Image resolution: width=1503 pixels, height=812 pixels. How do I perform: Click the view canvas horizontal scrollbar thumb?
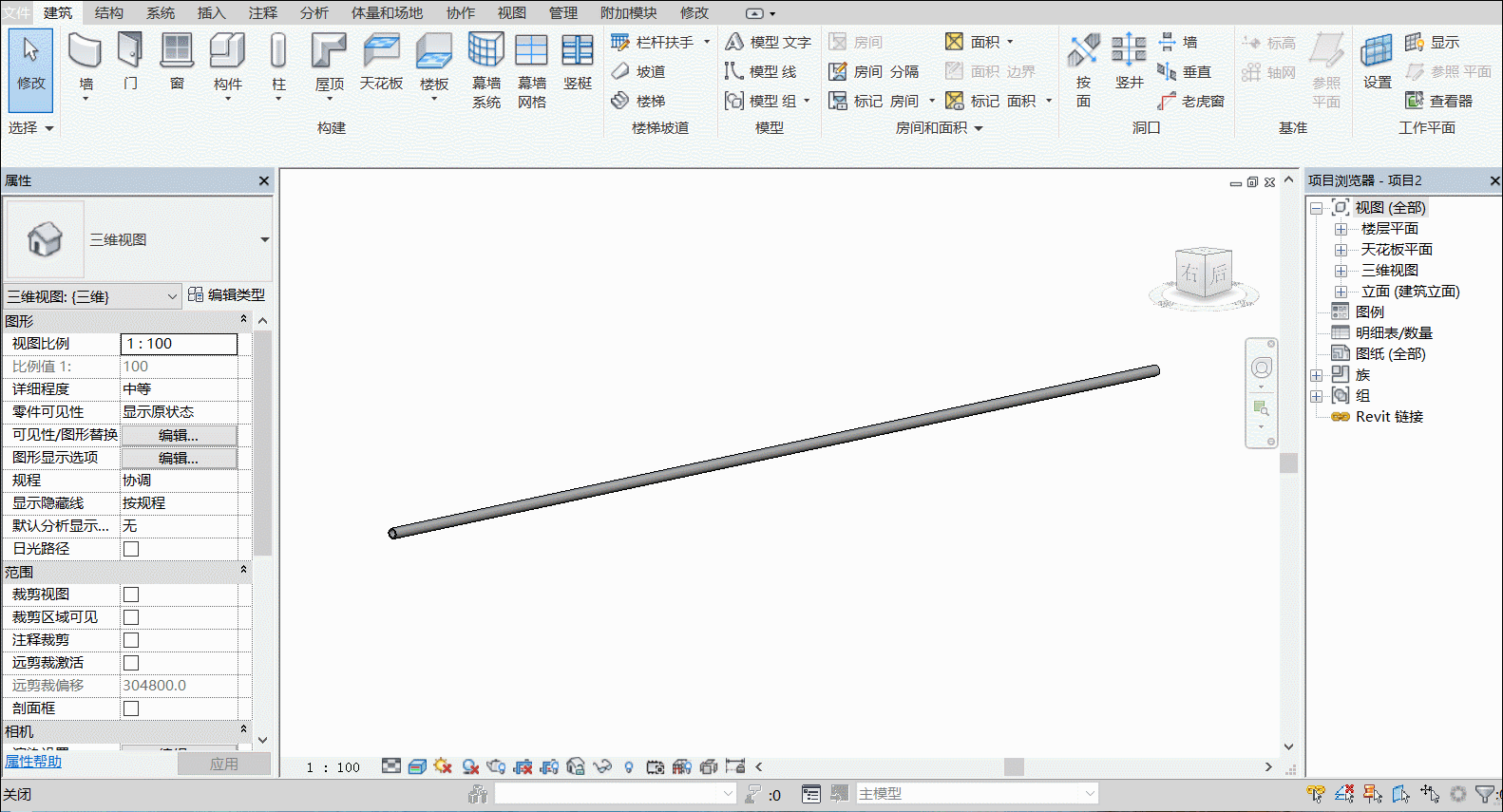1015,766
